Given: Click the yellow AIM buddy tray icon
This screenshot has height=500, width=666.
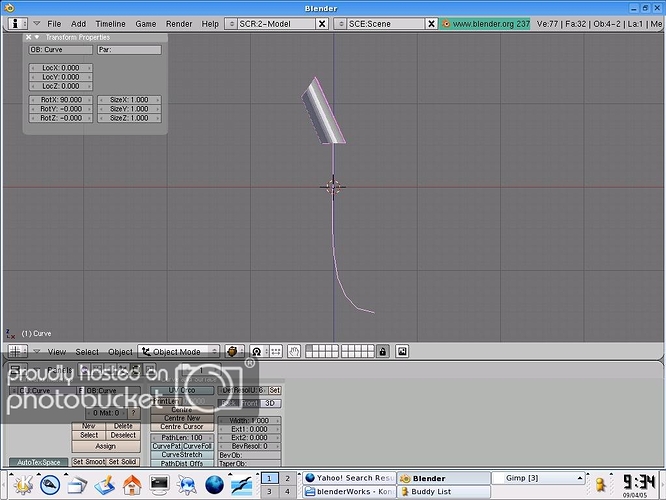Looking at the screenshot, I should click(600, 485).
